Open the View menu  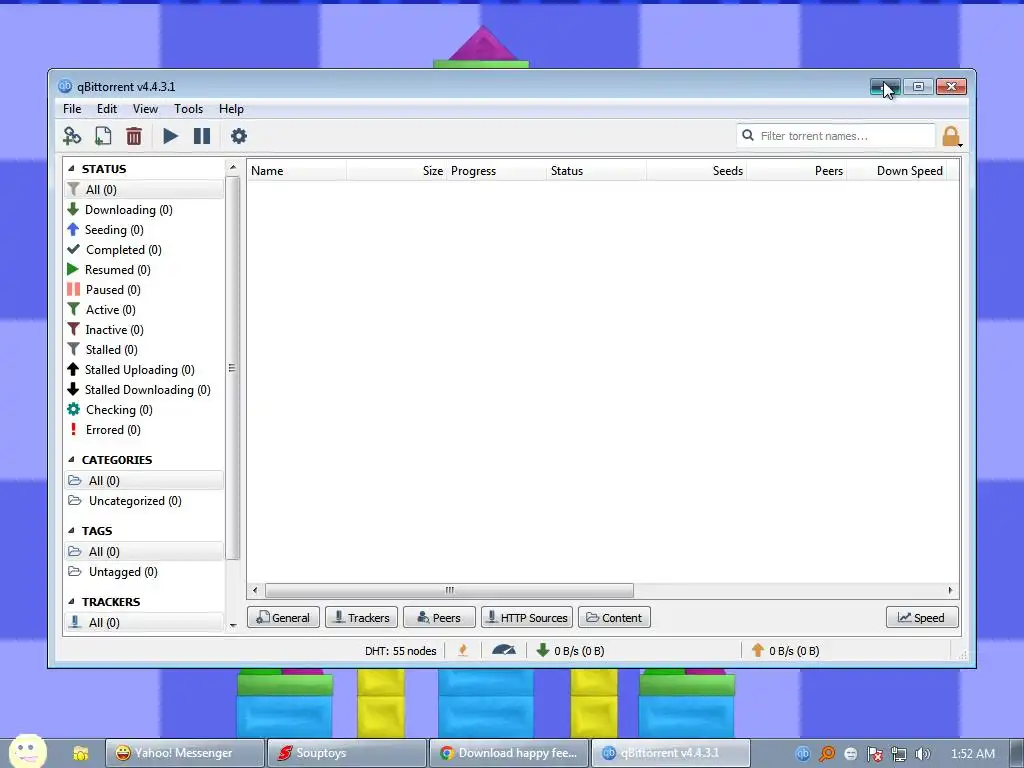145,108
